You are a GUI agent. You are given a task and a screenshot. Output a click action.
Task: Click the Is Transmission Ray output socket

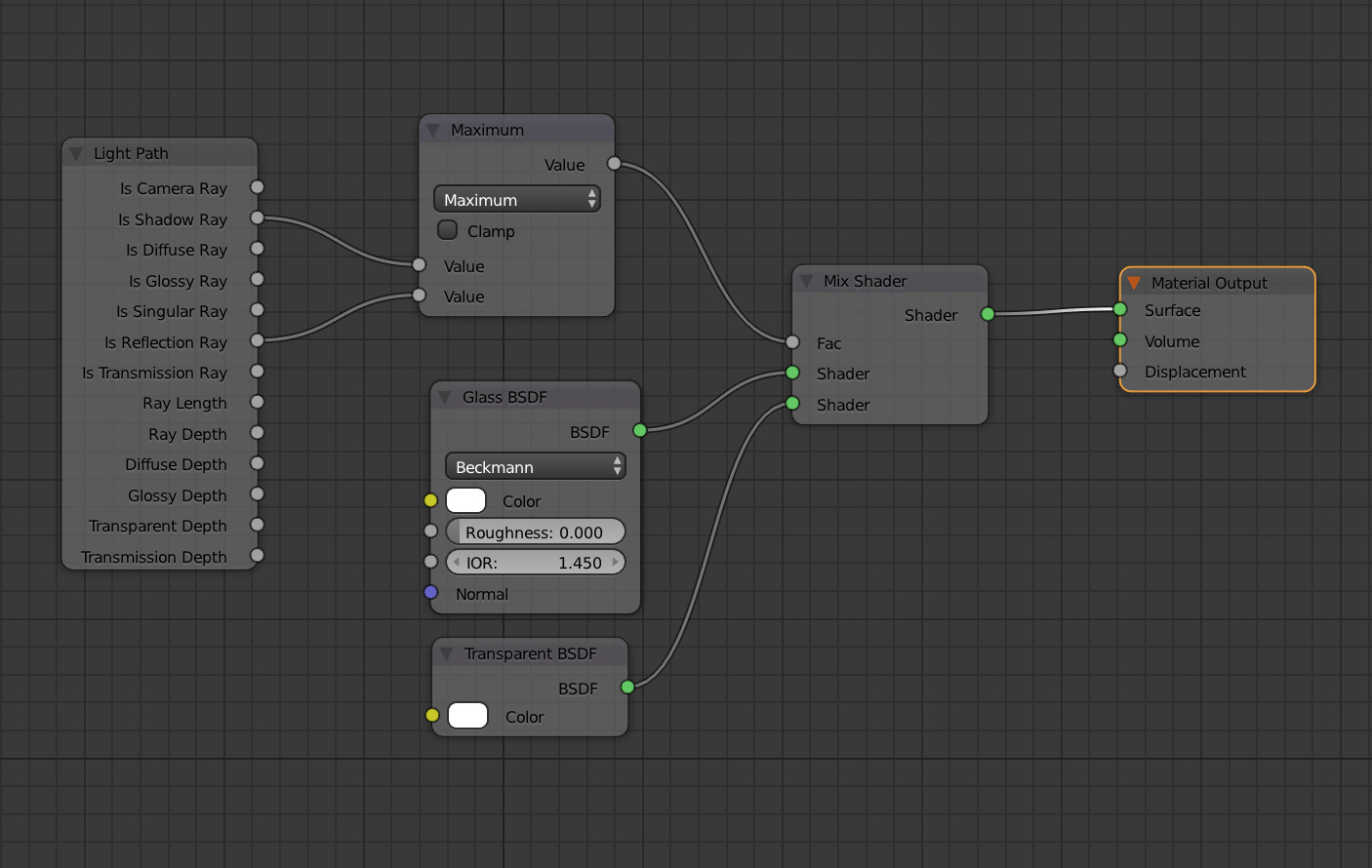point(258,372)
